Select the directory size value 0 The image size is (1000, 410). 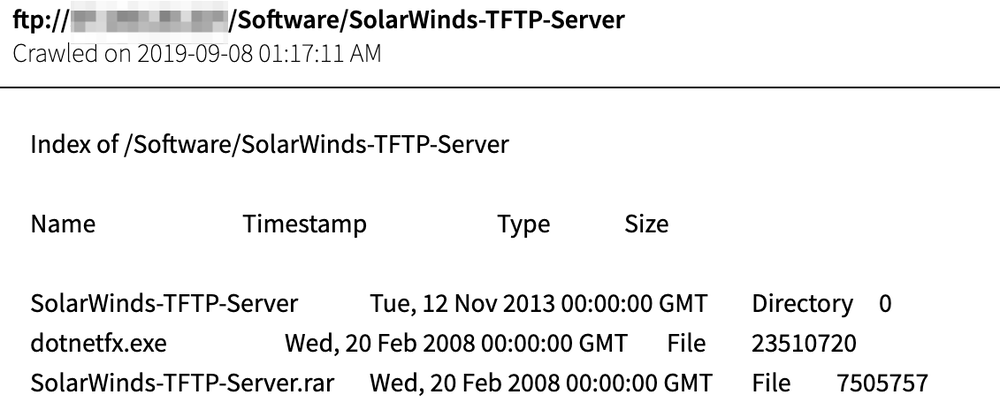click(885, 304)
